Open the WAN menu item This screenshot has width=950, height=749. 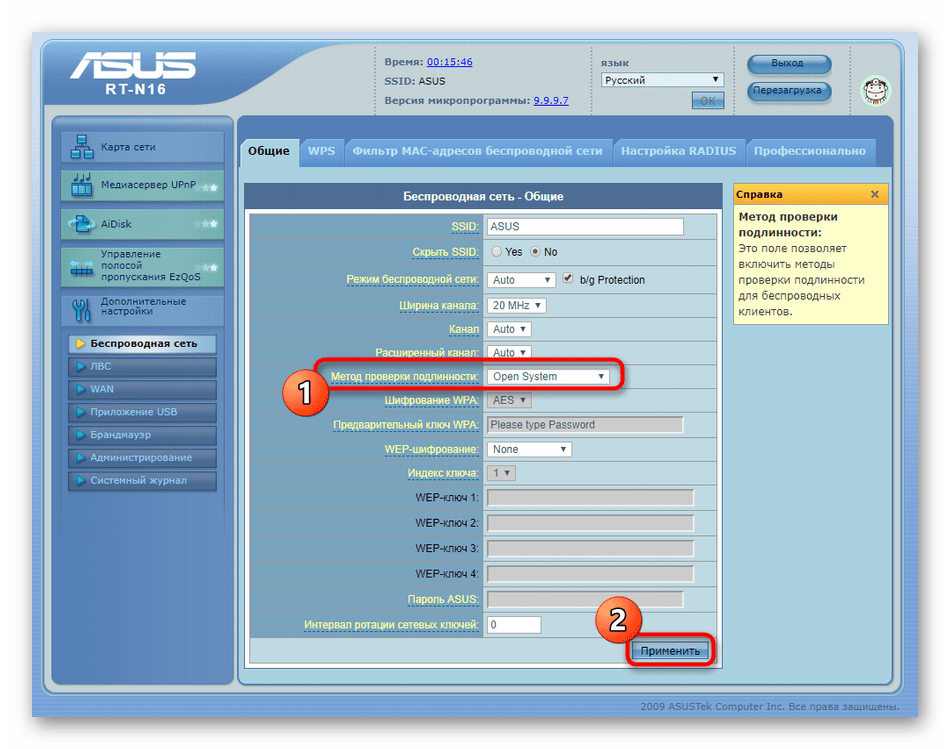(x=142, y=389)
